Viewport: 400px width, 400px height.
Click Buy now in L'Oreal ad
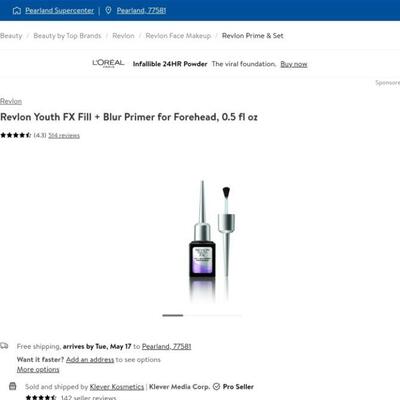click(294, 64)
